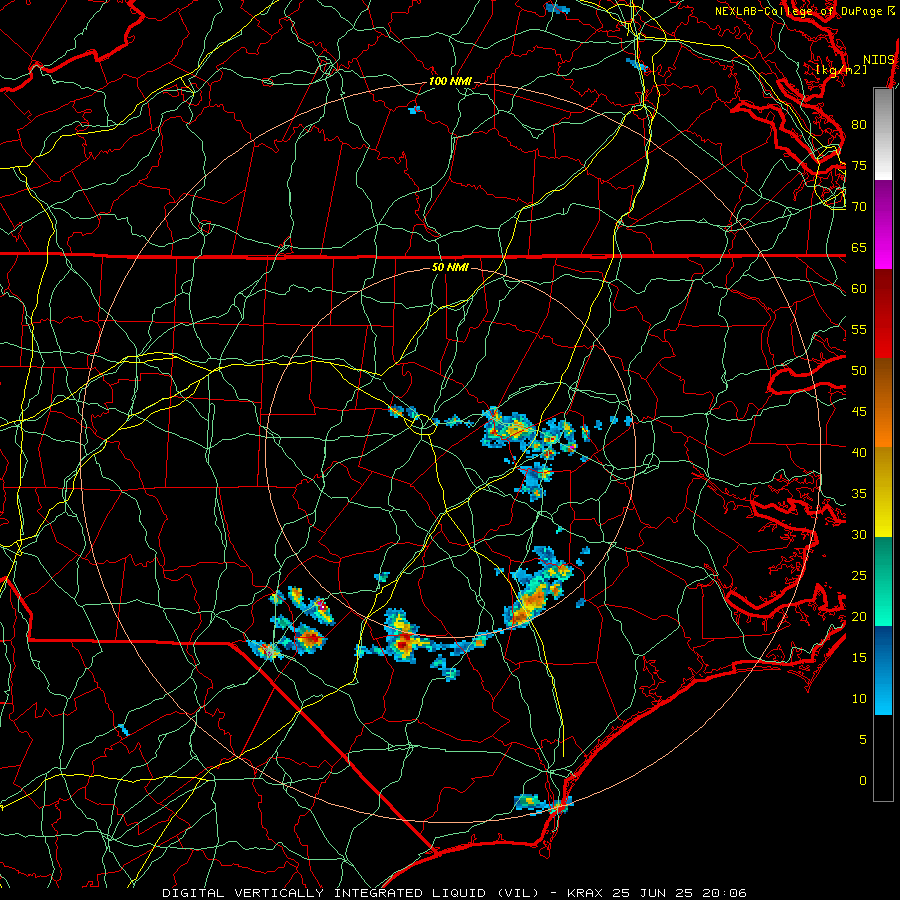This screenshot has height=900, width=900.
Task: Click the 45 value on the color scale
Action: 859,412
